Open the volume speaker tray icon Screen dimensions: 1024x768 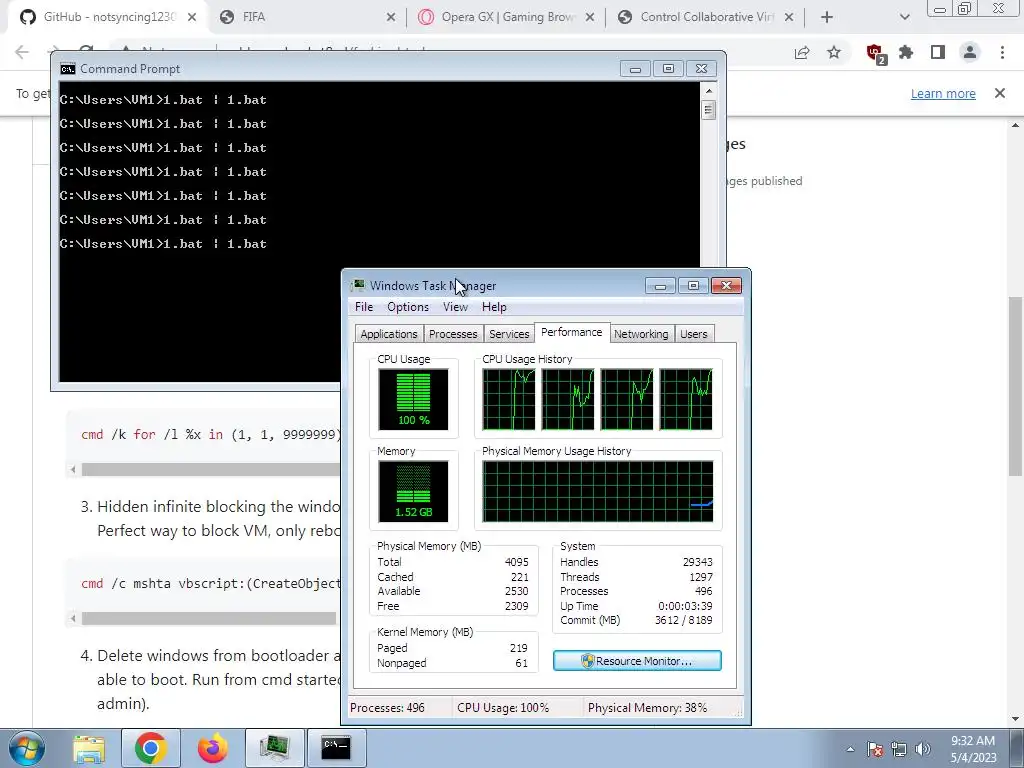coord(923,750)
